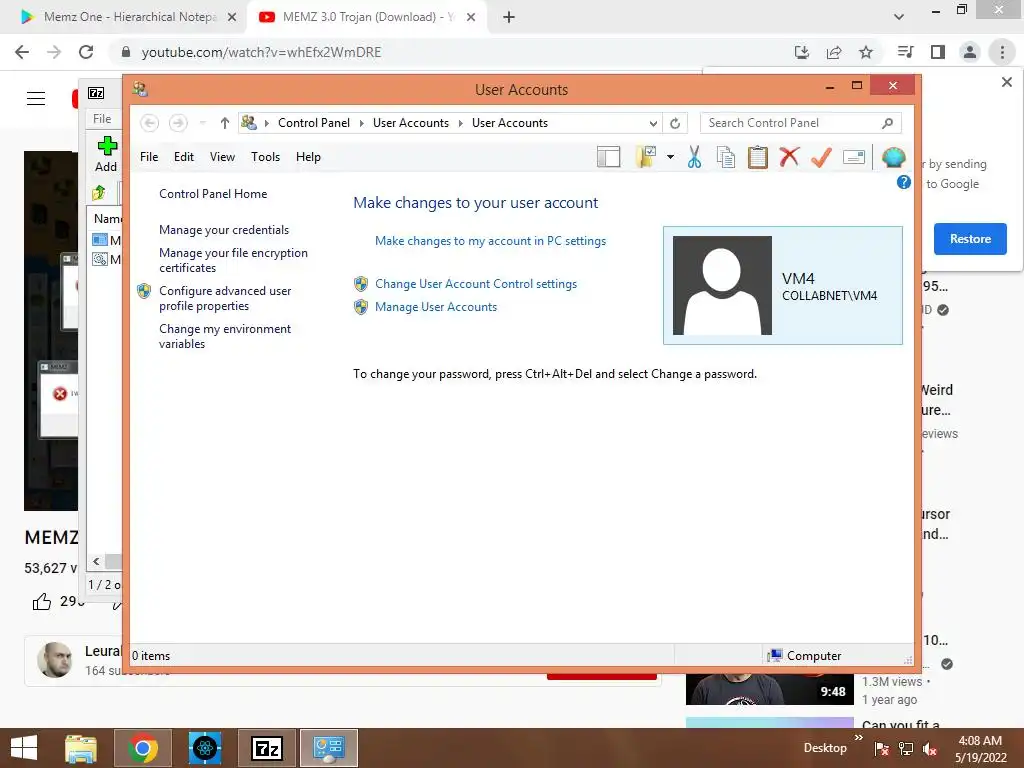This screenshot has height=768, width=1024.
Task: Click Chrome bookmark star icon
Action: point(866,52)
